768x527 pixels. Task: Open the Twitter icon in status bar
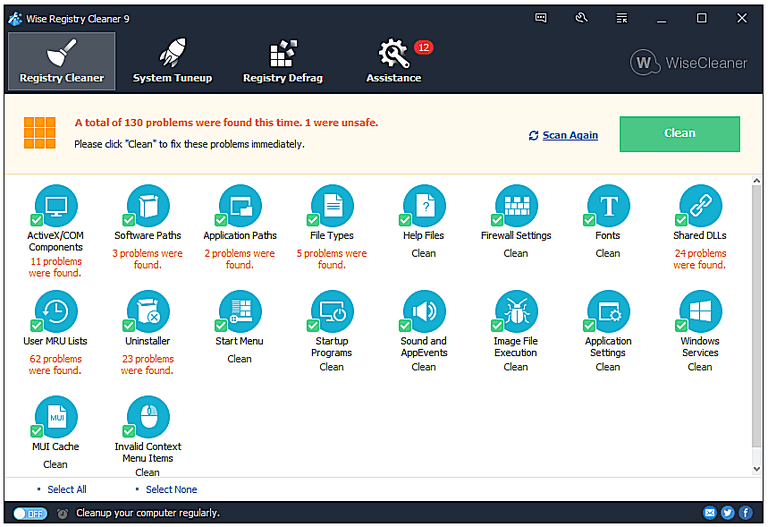(x=728, y=513)
